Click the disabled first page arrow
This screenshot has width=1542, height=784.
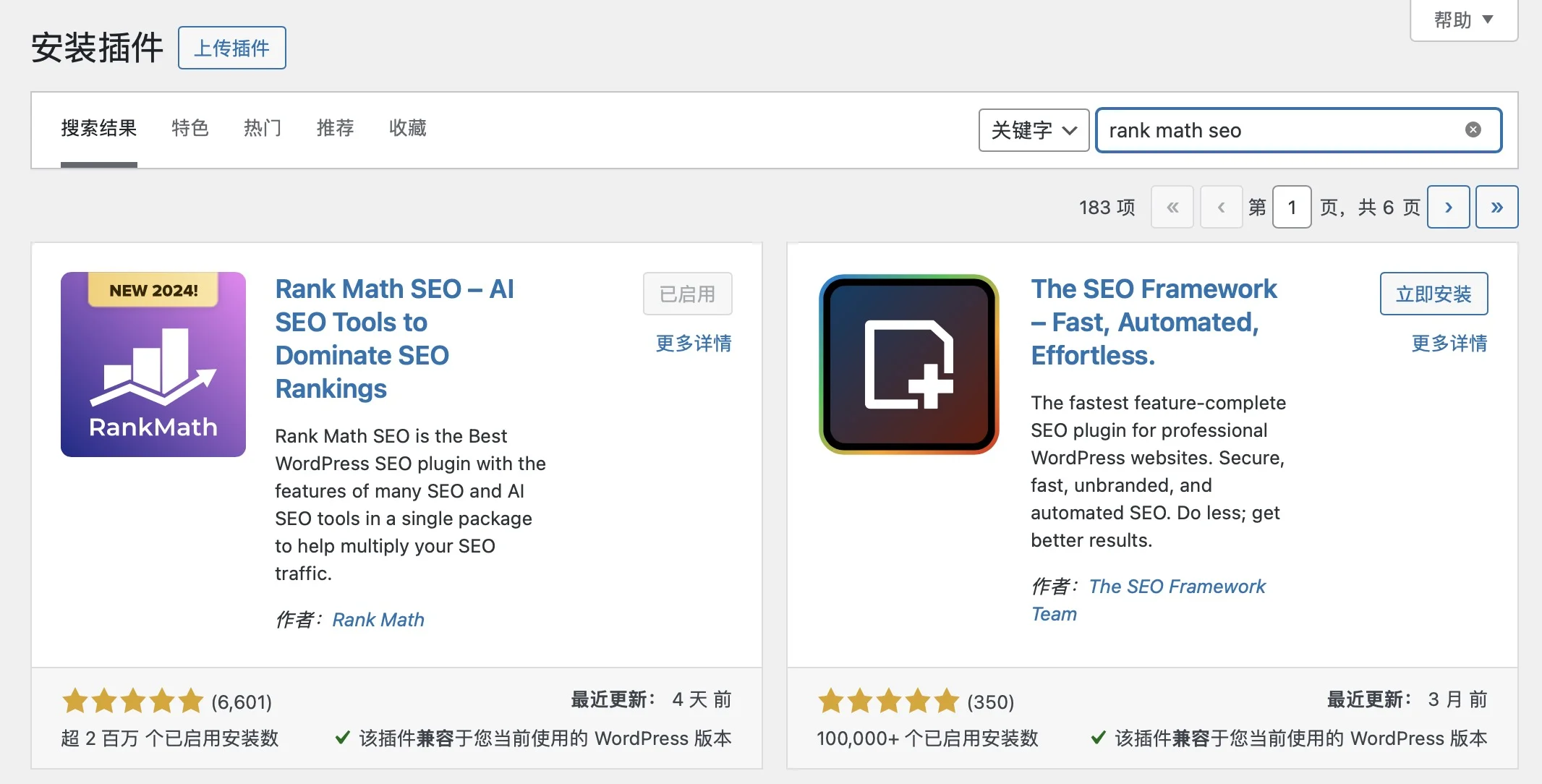point(1172,207)
